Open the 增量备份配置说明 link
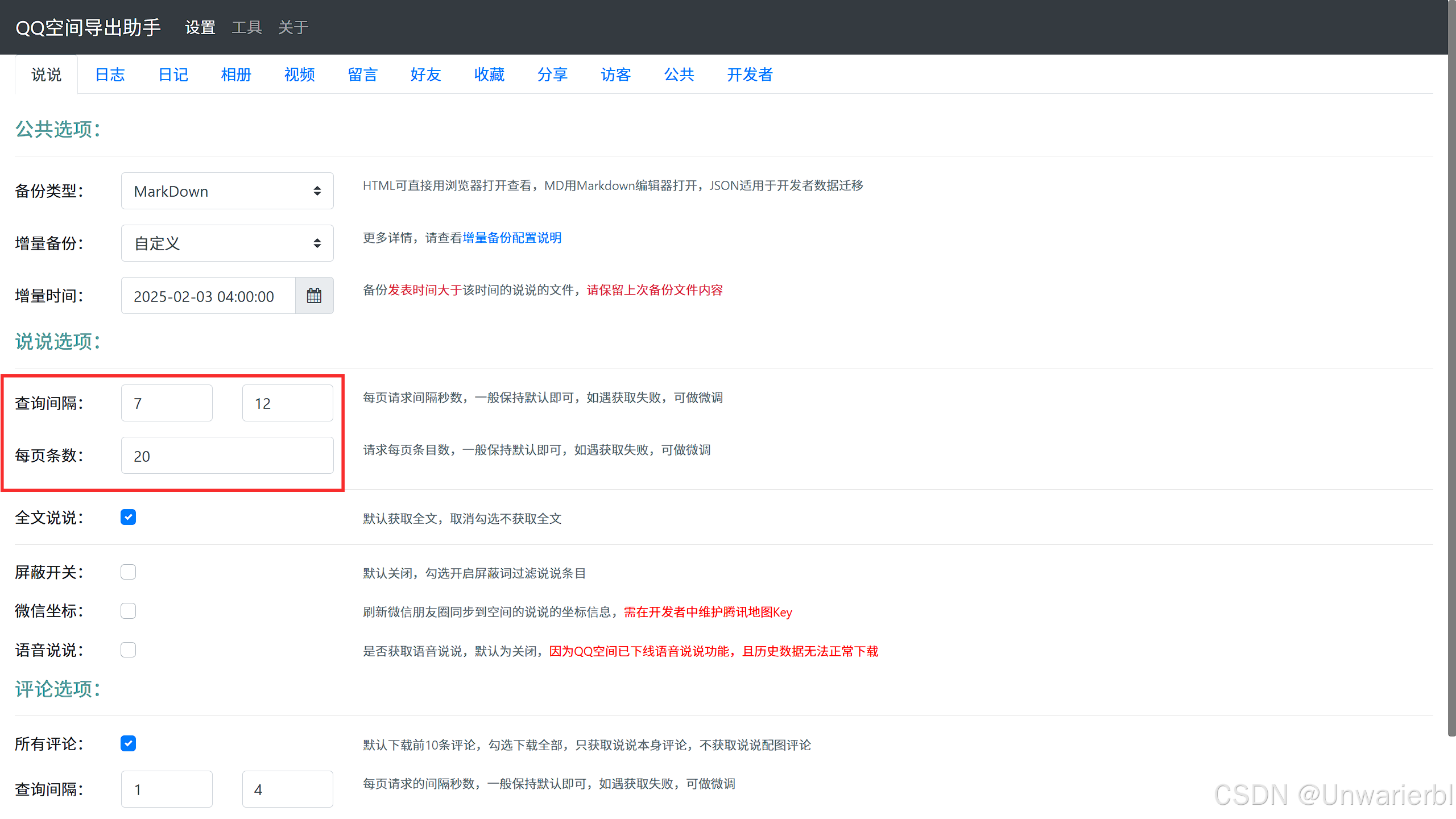Screen dimensions: 1456x819 pos(512,238)
